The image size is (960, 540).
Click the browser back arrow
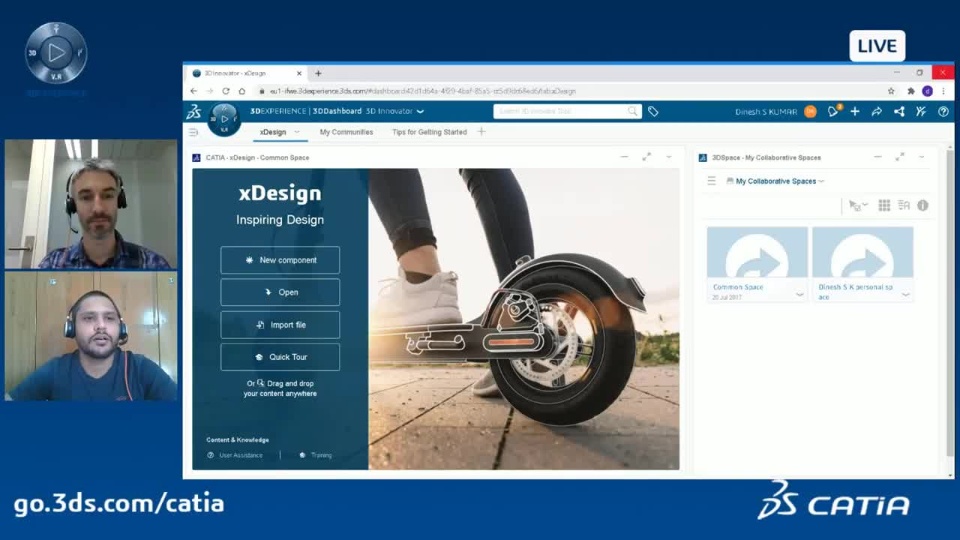[x=193, y=91]
